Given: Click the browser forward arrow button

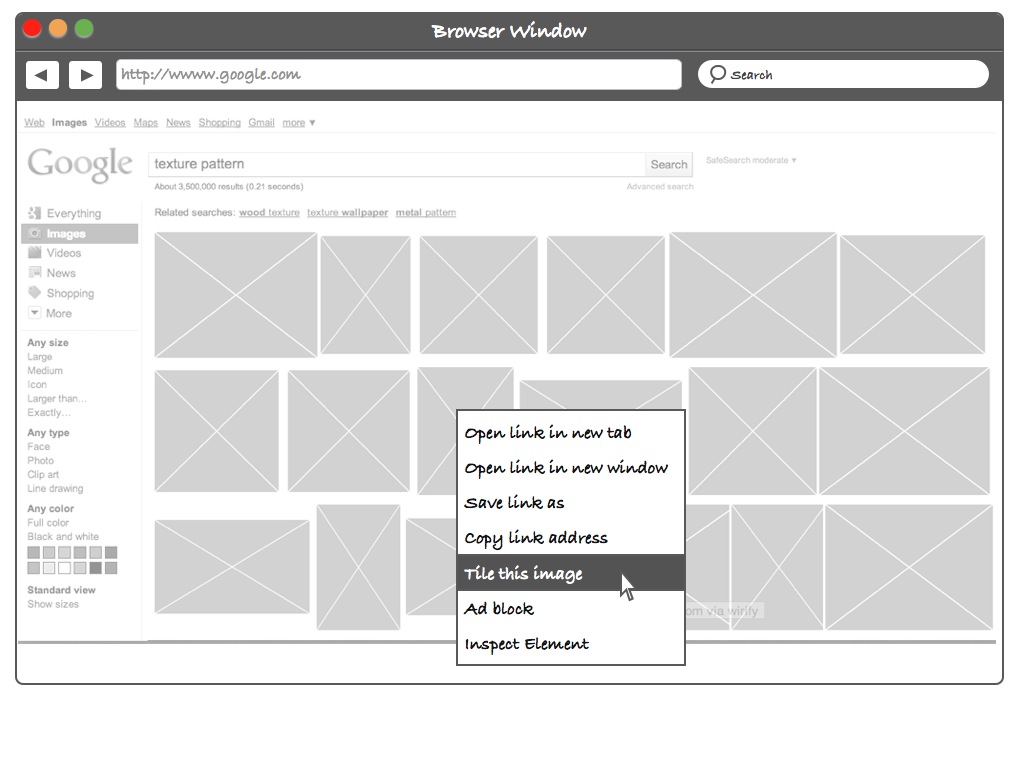Looking at the screenshot, I should point(86,75).
